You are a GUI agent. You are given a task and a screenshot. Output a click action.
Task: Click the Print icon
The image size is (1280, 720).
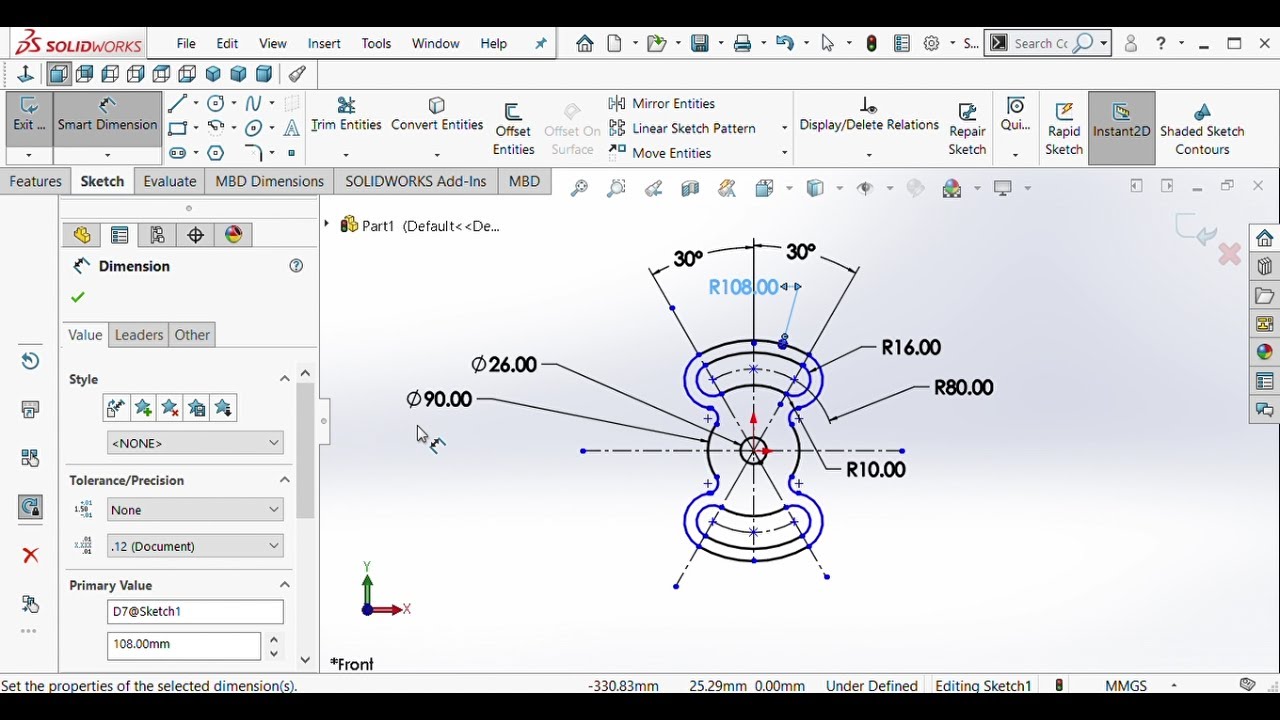(742, 43)
